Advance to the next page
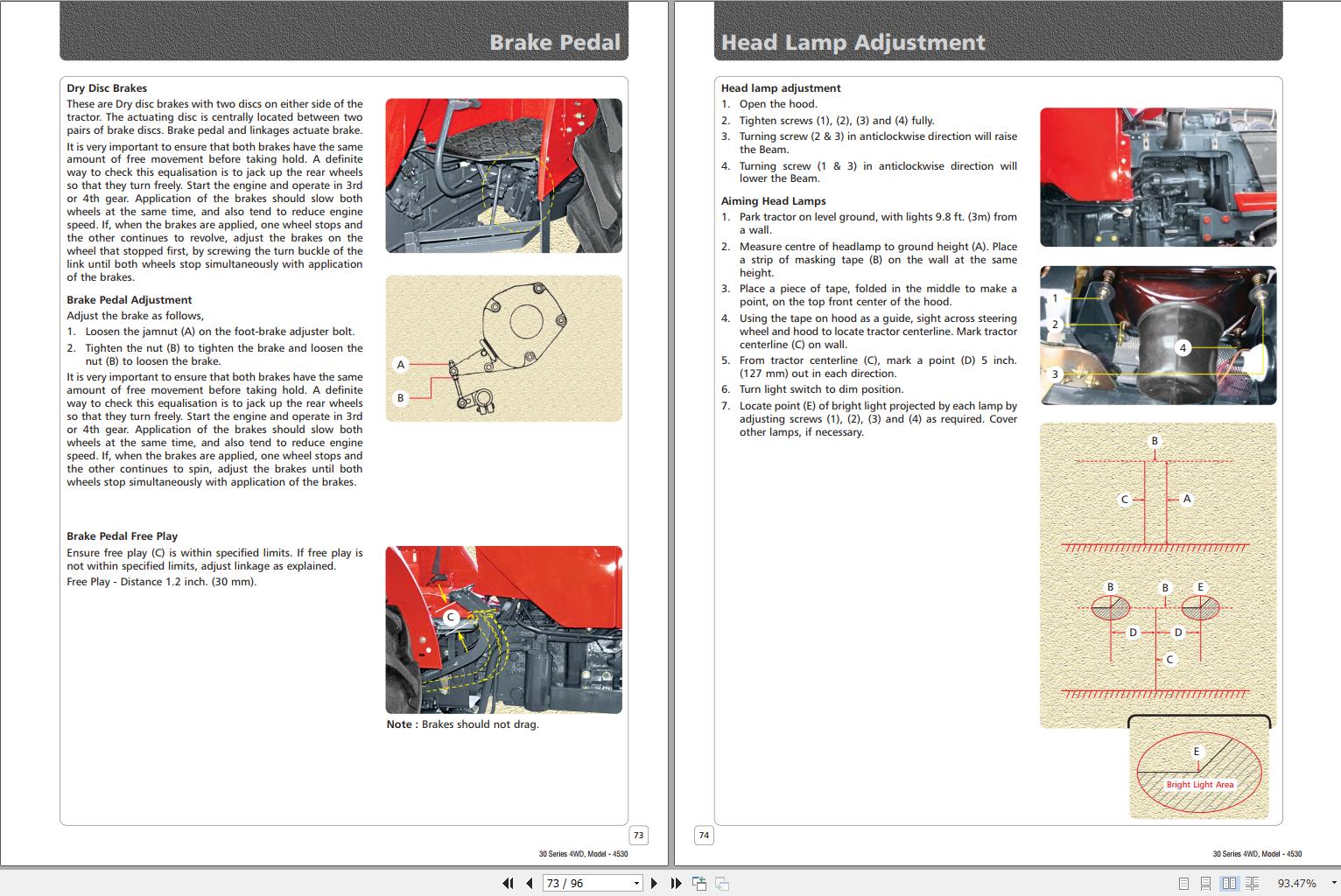The height and width of the screenshot is (896, 1341). pyautogui.click(x=654, y=883)
